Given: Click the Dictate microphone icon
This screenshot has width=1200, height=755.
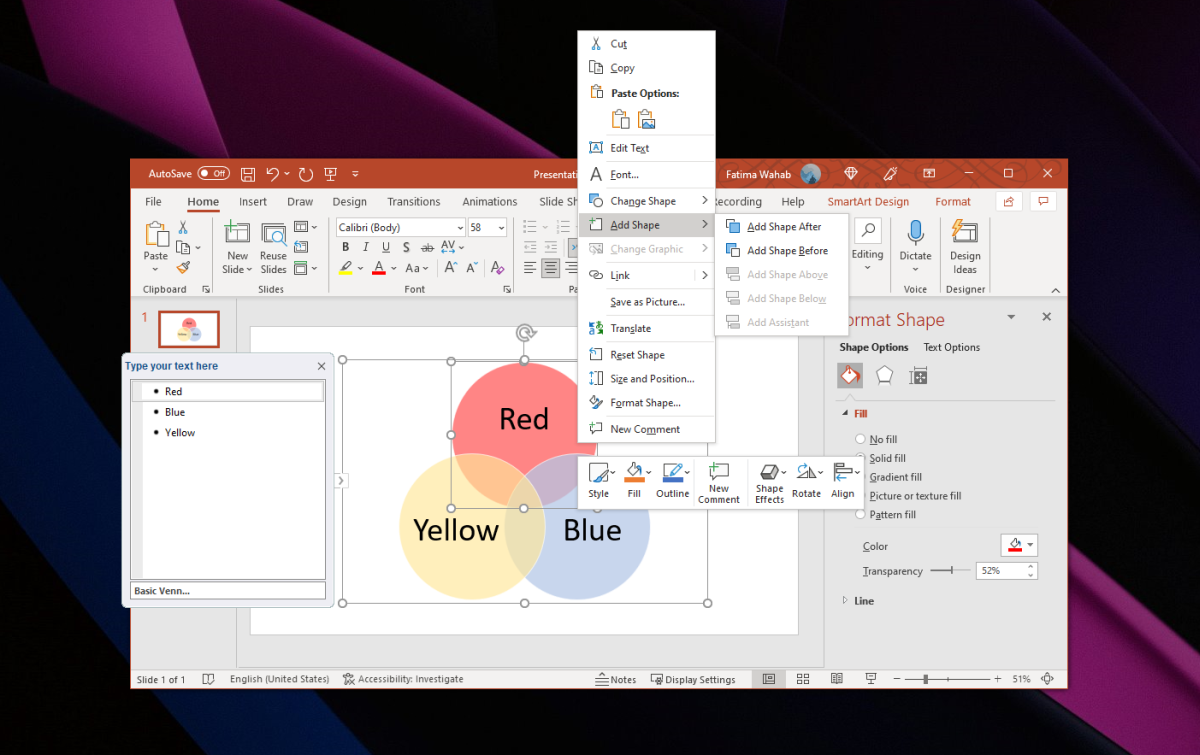Looking at the screenshot, I should (915, 234).
